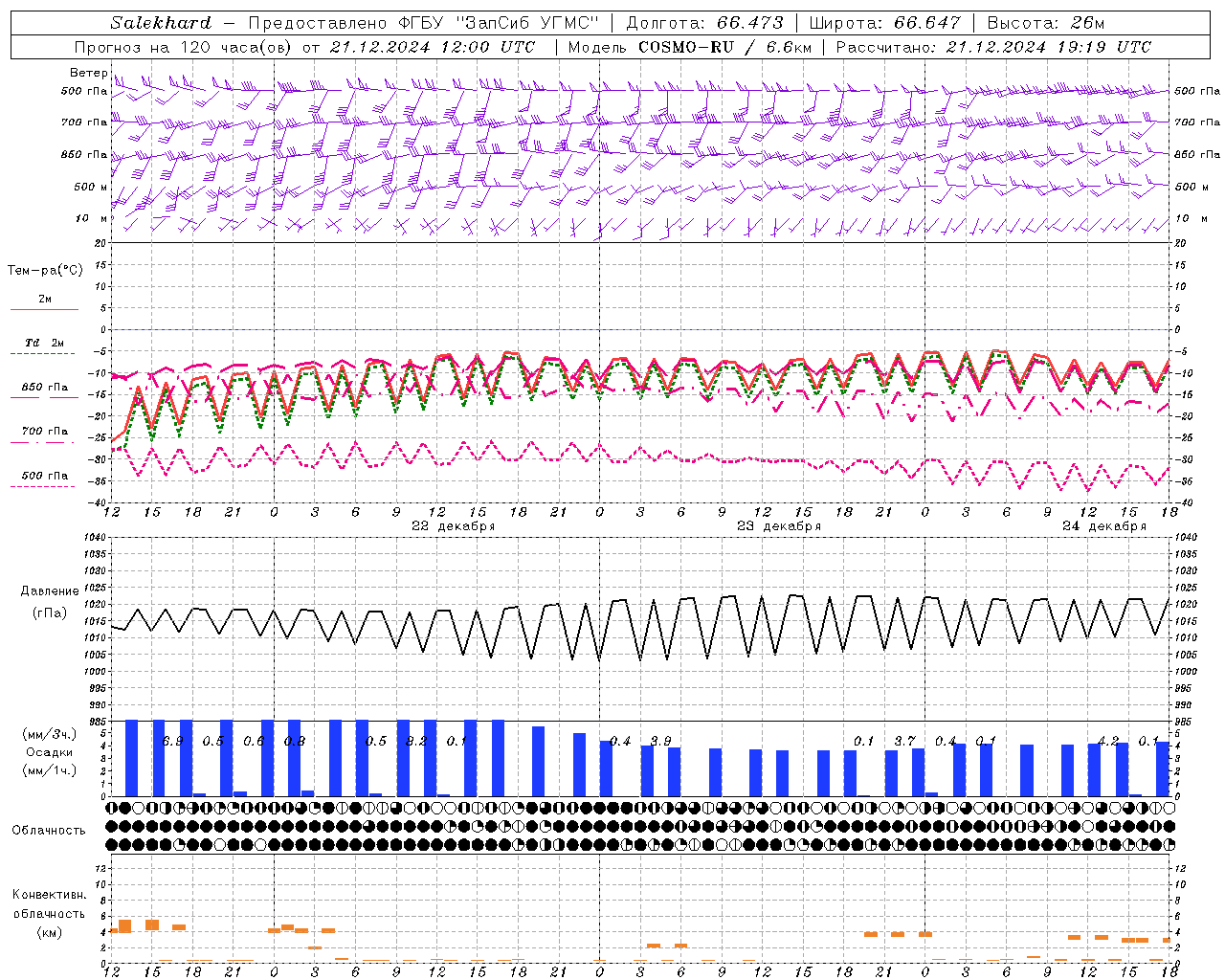This screenshot has width=1225, height=980.
Task: Click the Облачность panel label
Action: point(48,830)
